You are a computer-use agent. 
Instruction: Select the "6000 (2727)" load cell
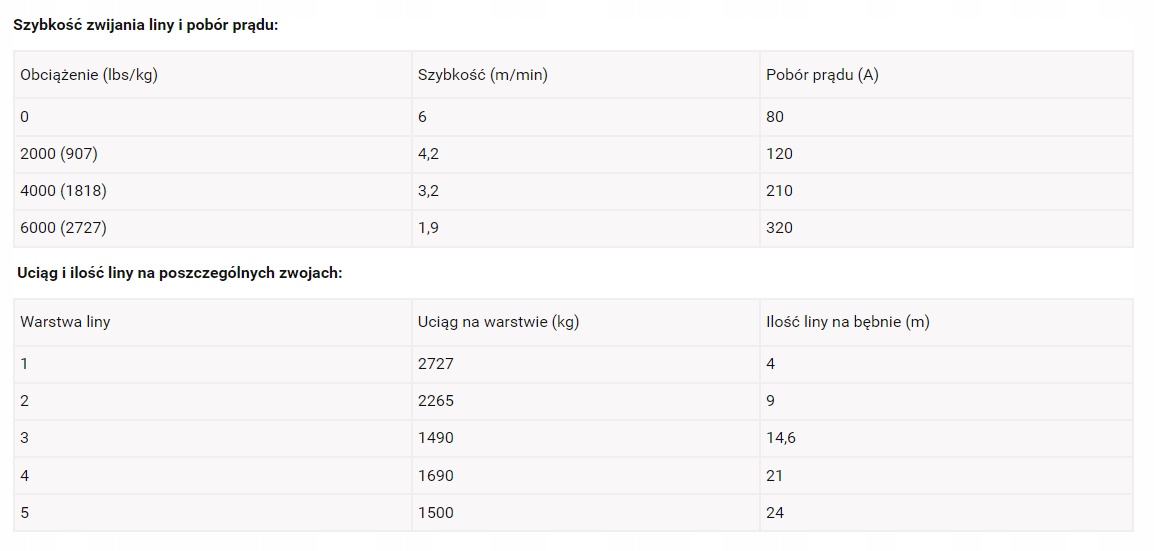(x=63, y=228)
